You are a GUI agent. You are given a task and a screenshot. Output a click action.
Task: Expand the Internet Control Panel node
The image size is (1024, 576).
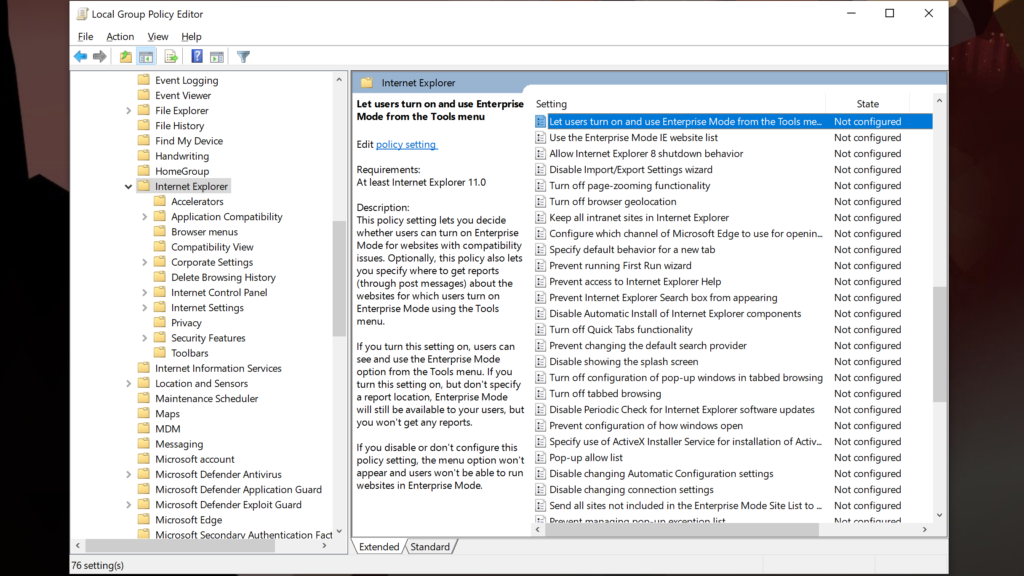click(144, 293)
